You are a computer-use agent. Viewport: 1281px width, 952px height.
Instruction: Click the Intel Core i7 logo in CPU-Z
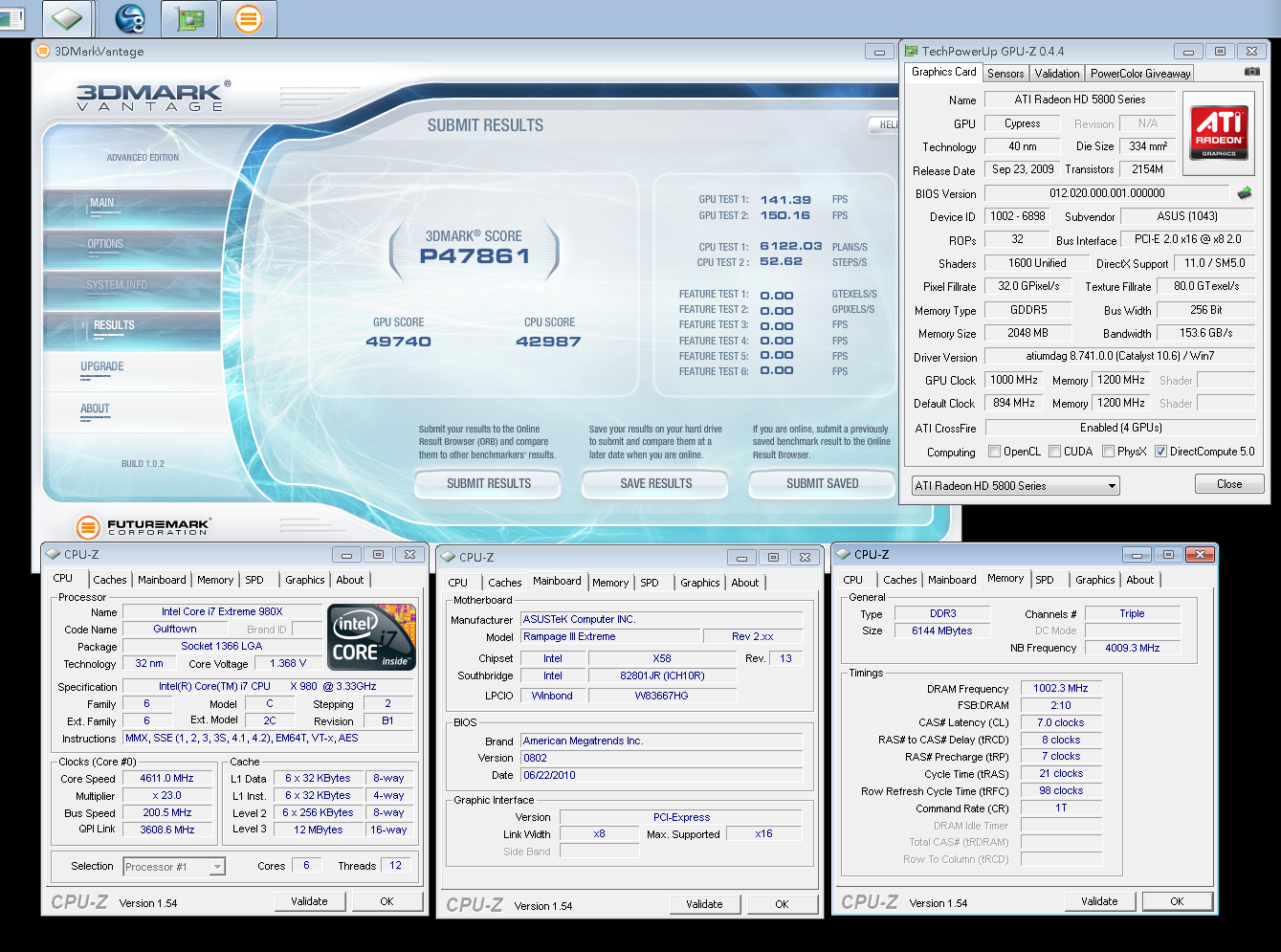click(371, 636)
